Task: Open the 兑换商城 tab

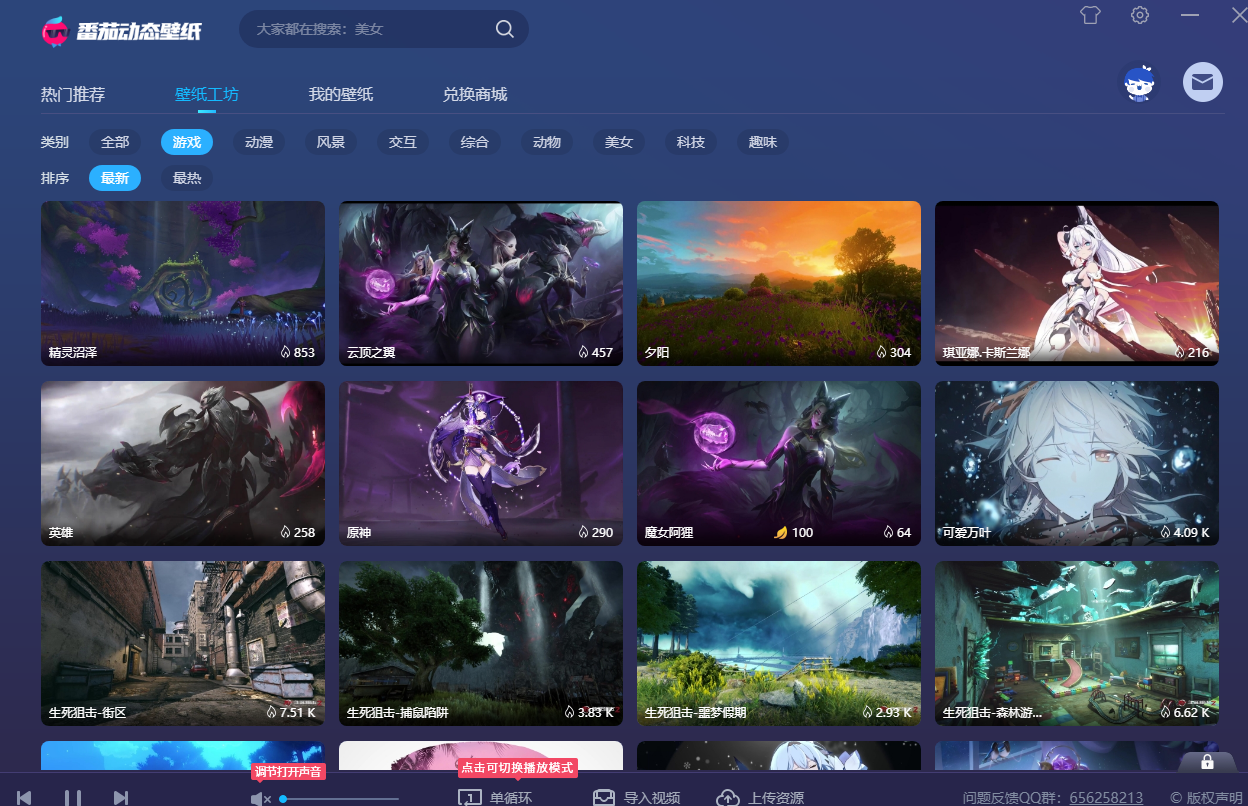Action: pos(475,95)
